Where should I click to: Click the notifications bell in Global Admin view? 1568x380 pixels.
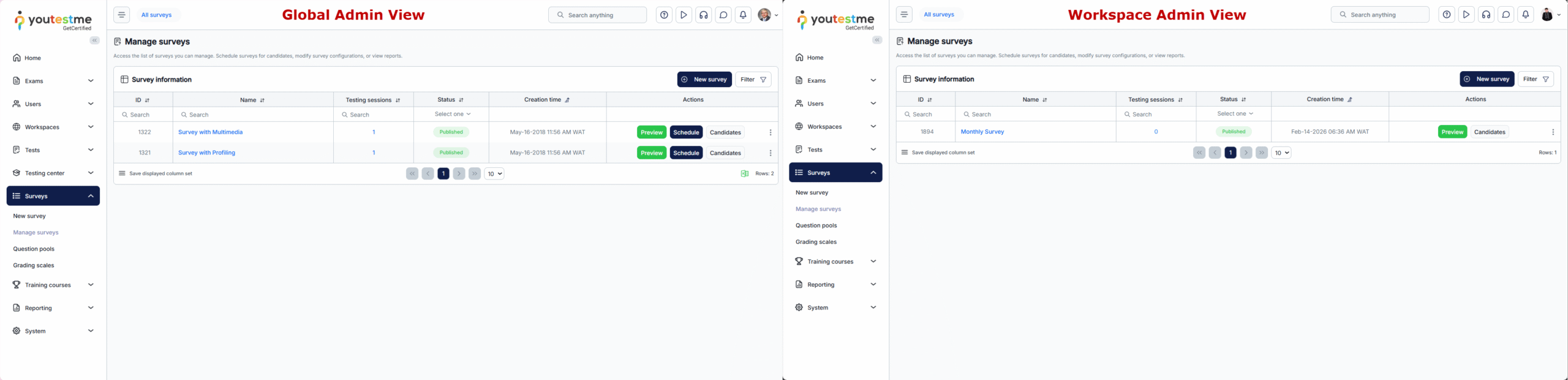coord(742,15)
